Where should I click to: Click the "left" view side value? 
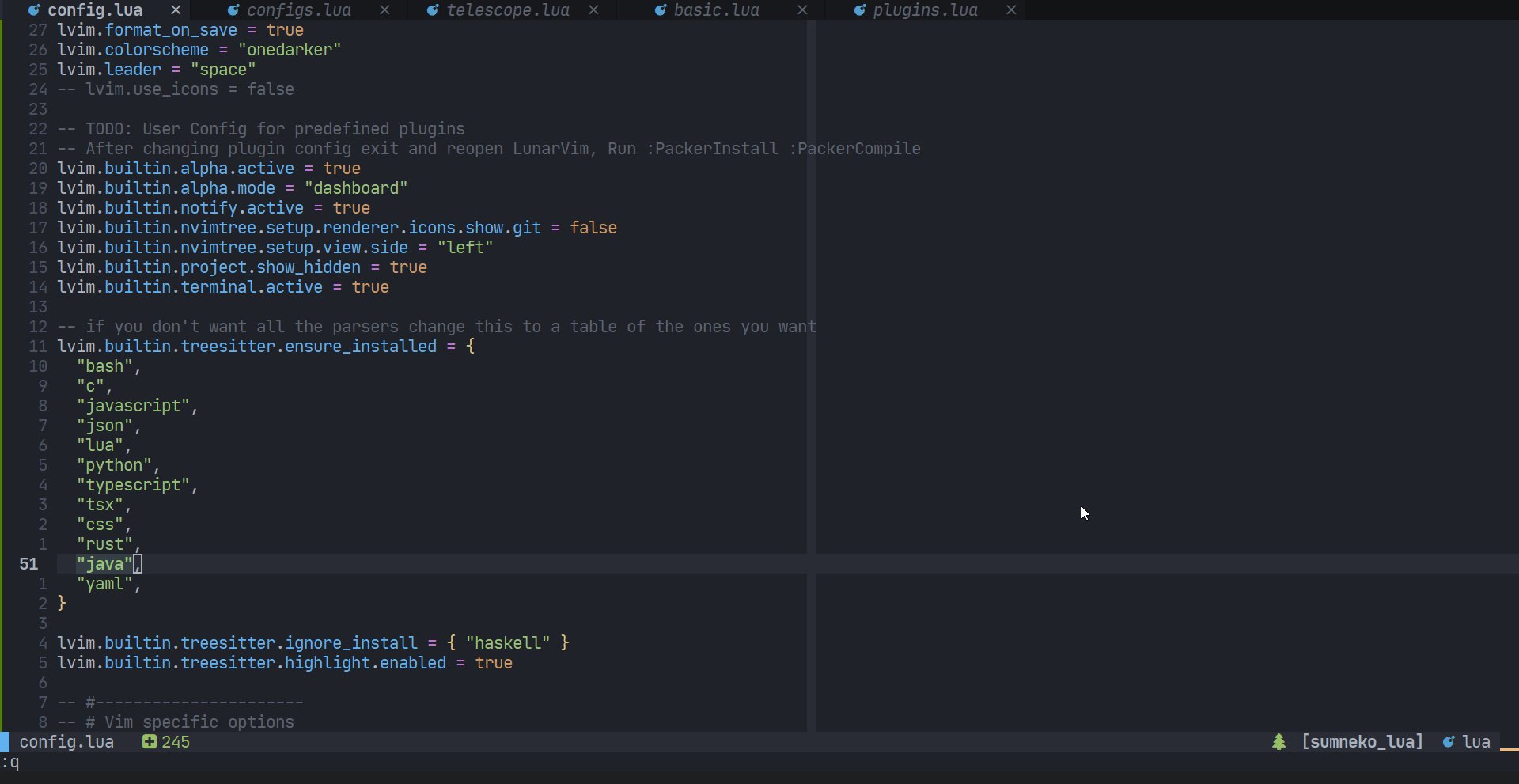point(465,248)
